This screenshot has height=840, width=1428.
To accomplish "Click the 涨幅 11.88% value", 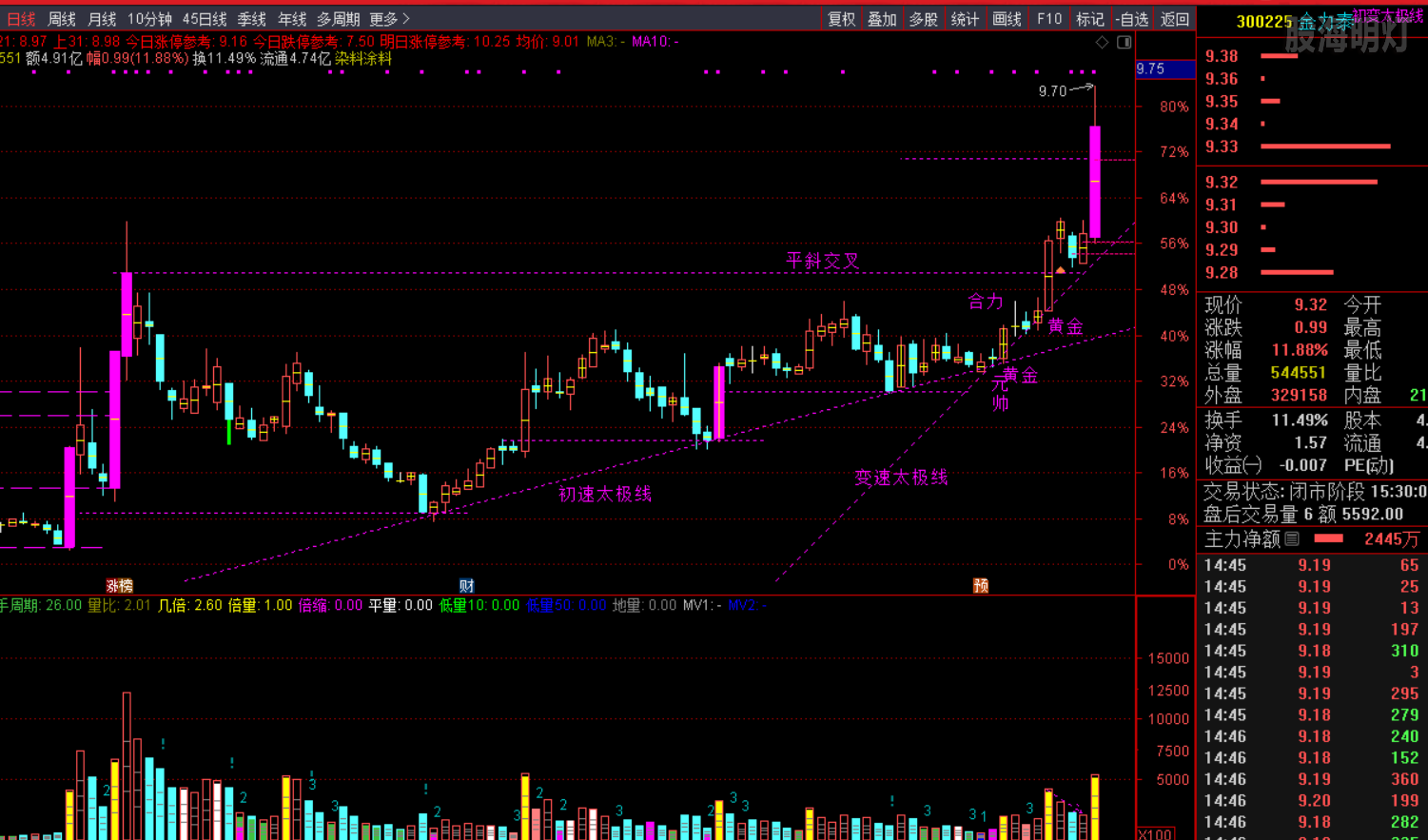I will coord(1300,350).
